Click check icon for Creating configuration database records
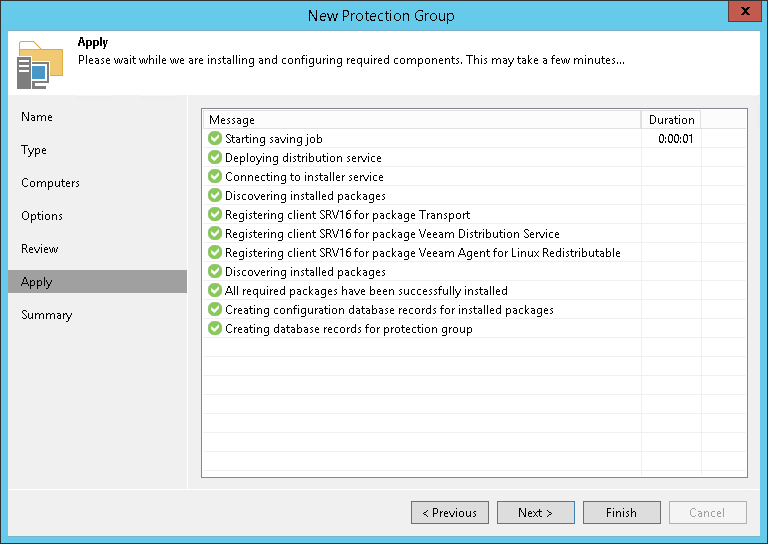This screenshot has height=544, width=768. 215,309
